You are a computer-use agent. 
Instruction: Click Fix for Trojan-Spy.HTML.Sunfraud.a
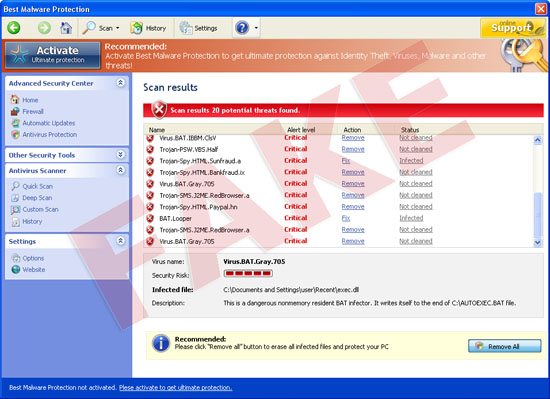click(x=346, y=161)
